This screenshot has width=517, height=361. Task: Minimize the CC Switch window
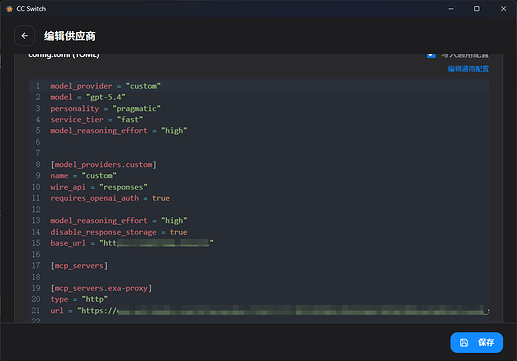coord(451,9)
